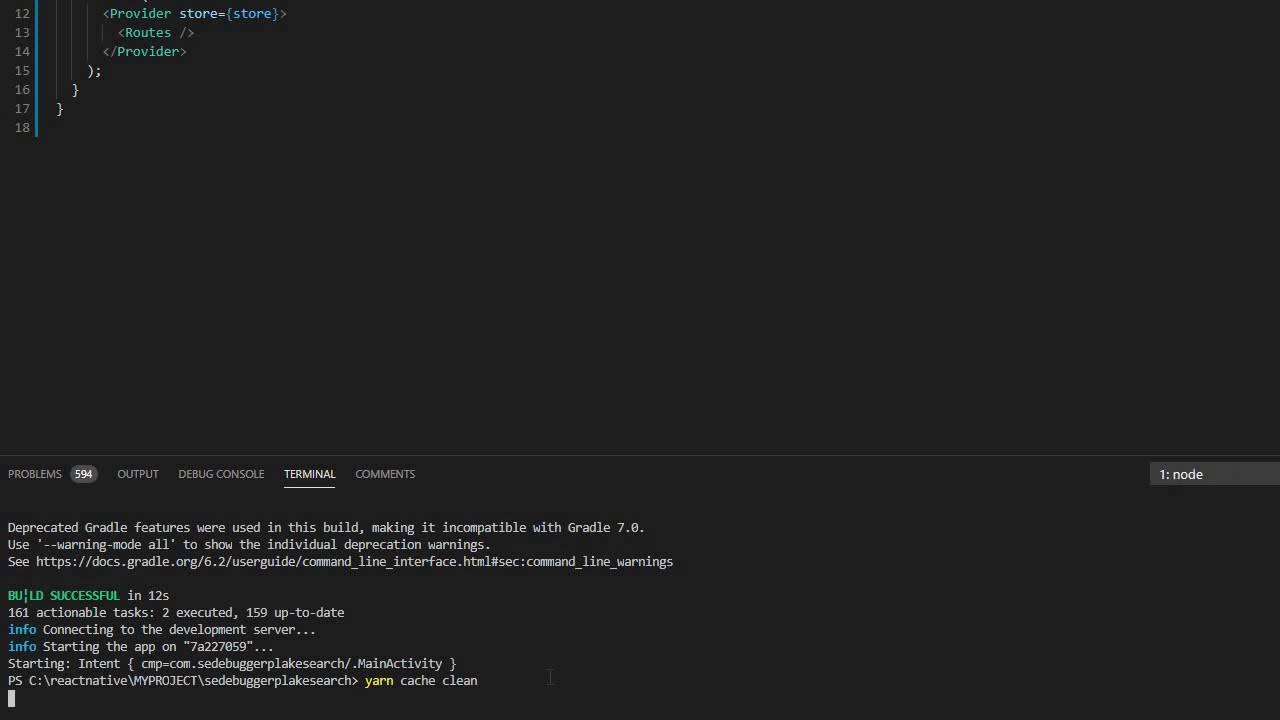Click the opening Provider tag name
Image resolution: width=1280 pixels, height=720 pixels.
[x=140, y=14]
